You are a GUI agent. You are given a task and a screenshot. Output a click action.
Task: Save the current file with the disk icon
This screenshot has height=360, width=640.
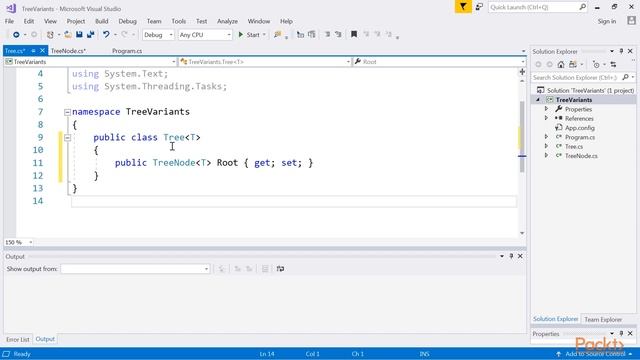(79, 35)
